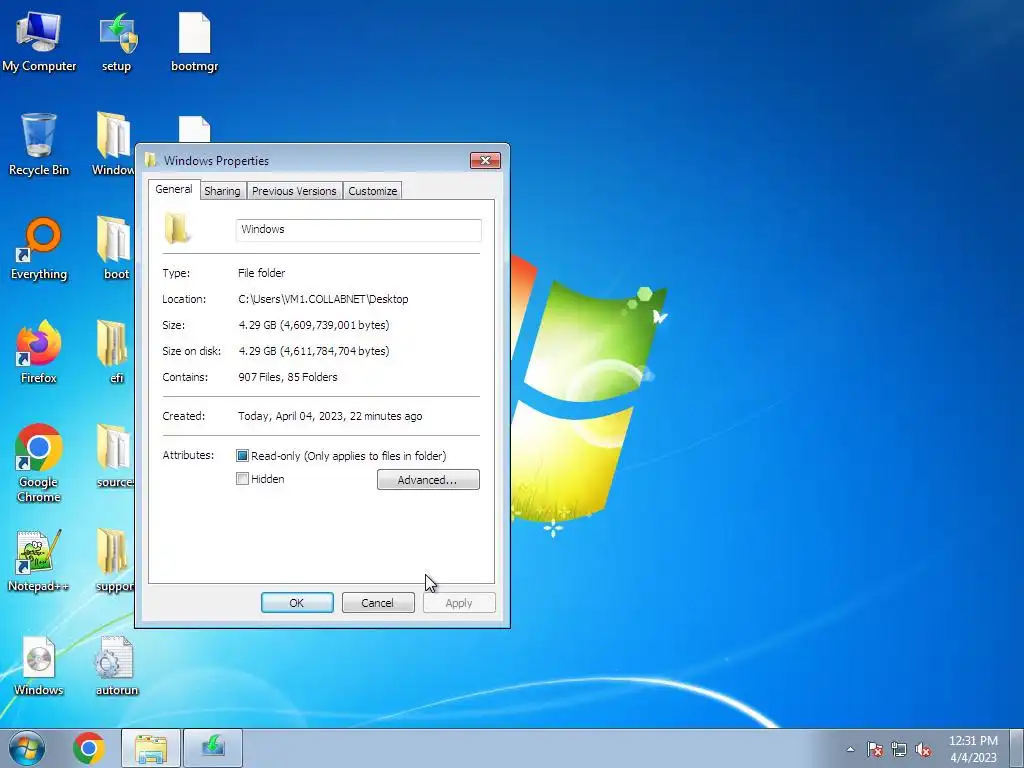
Task: Click in the folder name field
Action: 359,230
